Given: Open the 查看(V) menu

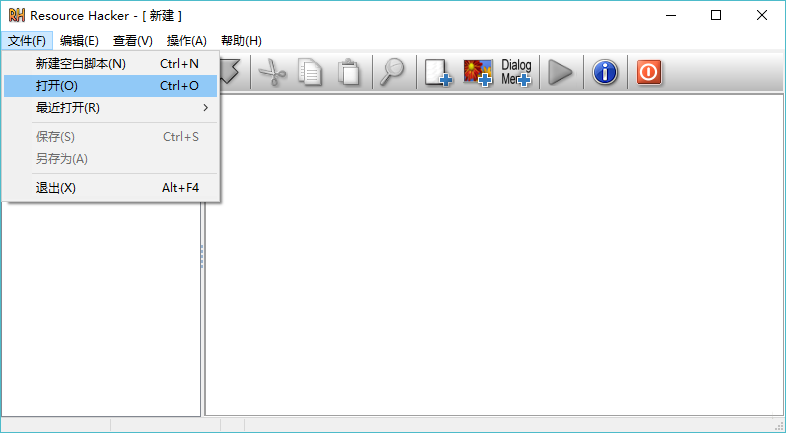Looking at the screenshot, I should [133, 41].
